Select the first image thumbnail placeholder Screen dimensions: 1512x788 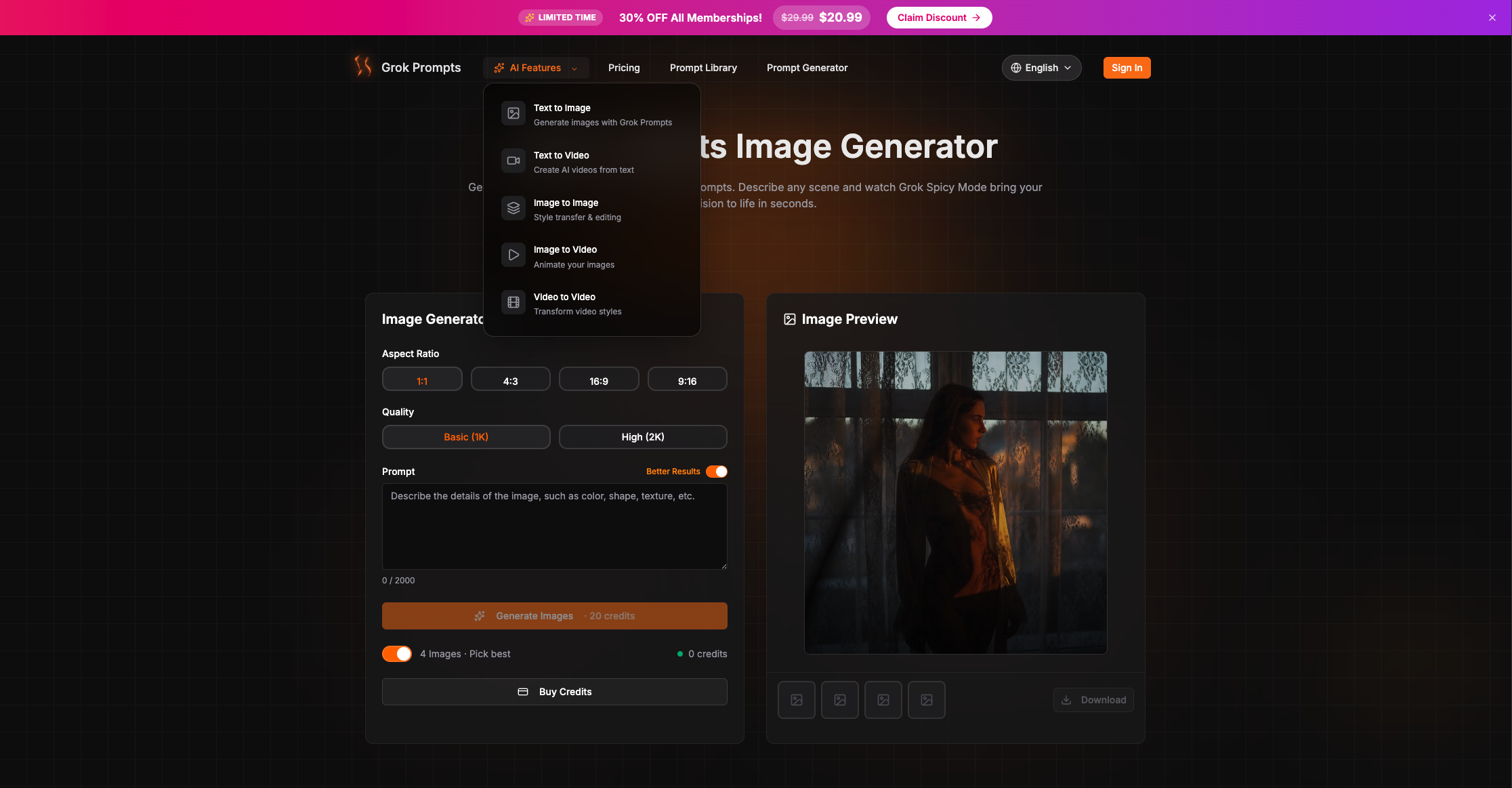797,700
